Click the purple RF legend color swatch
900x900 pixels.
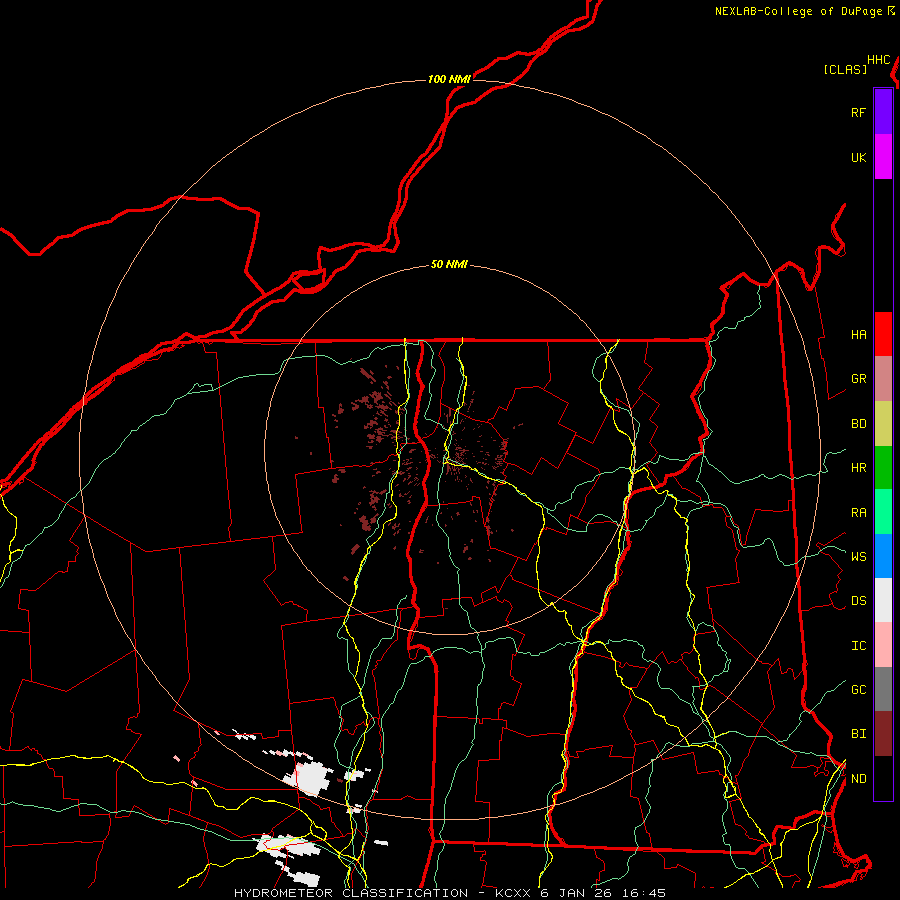(883, 112)
